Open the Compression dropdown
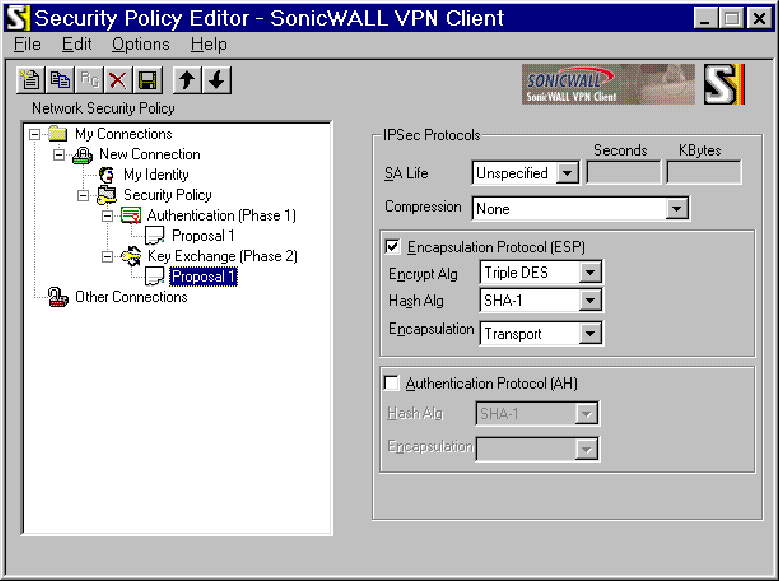Viewport: 779px width, 581px height. click(677, 209)
